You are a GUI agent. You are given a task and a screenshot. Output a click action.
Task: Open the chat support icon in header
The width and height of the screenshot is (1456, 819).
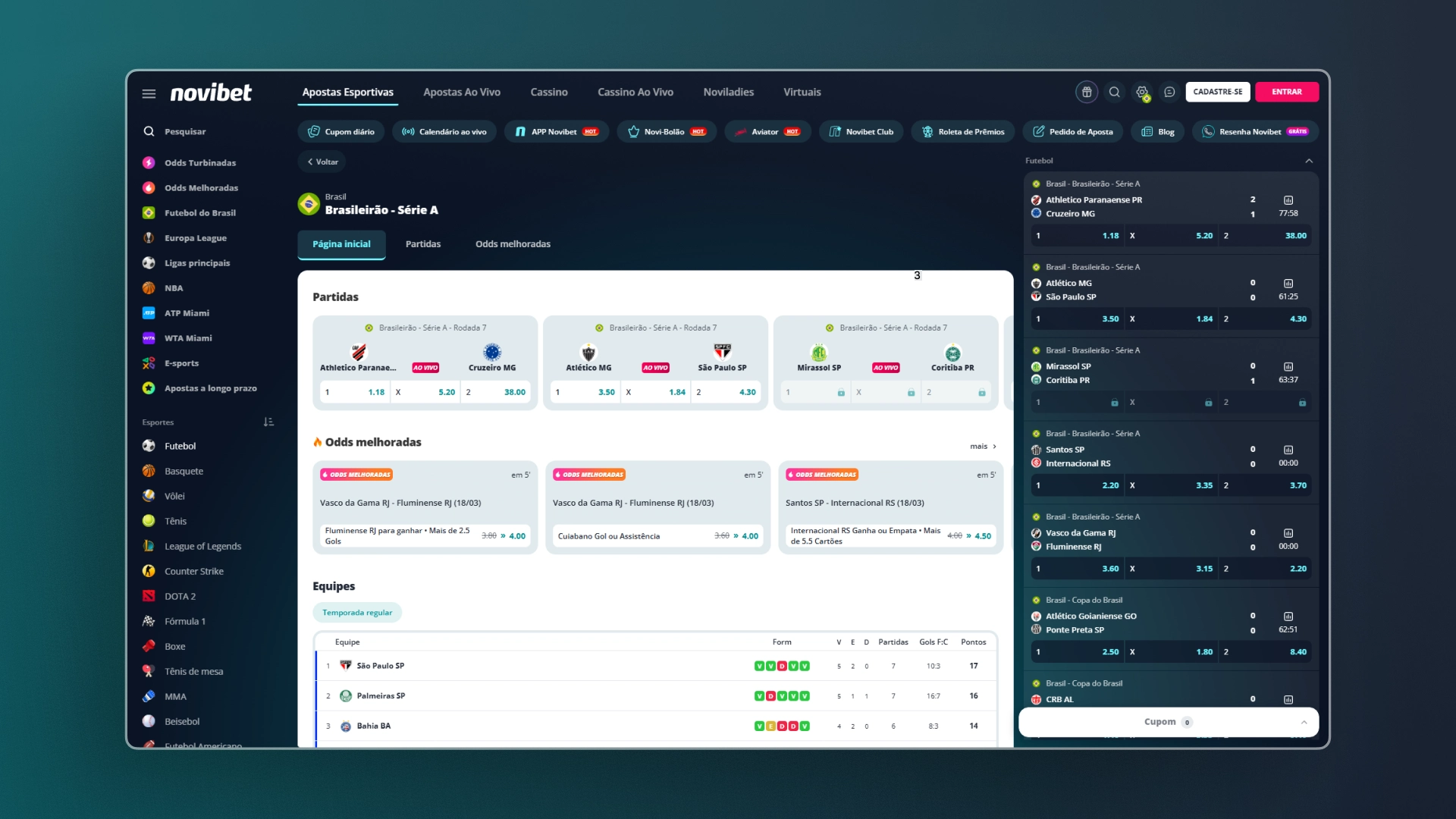tap(1169, 92)
